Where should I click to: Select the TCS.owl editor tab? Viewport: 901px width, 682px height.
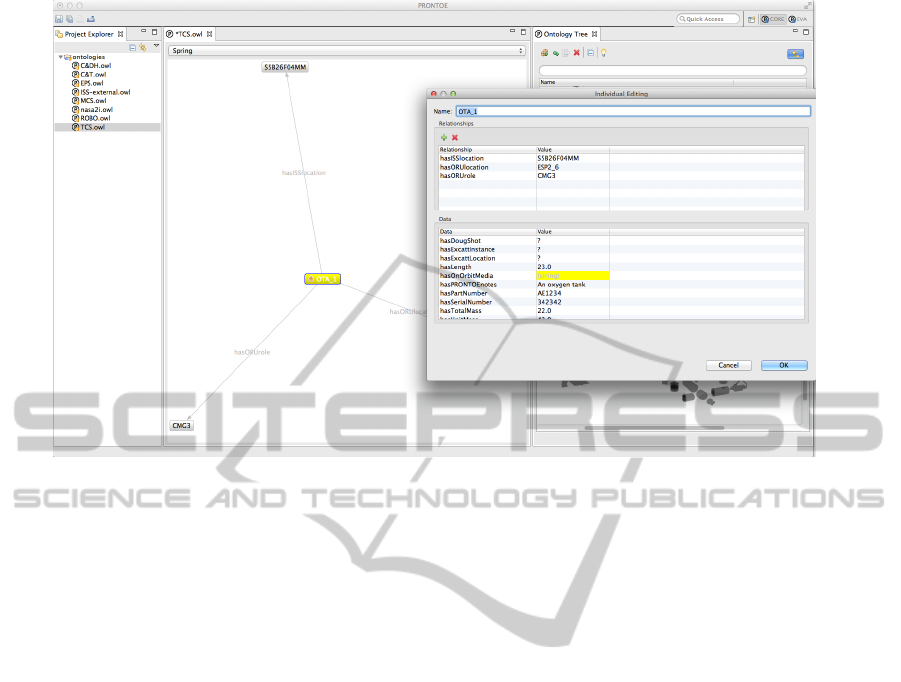(x=188, y=33)
